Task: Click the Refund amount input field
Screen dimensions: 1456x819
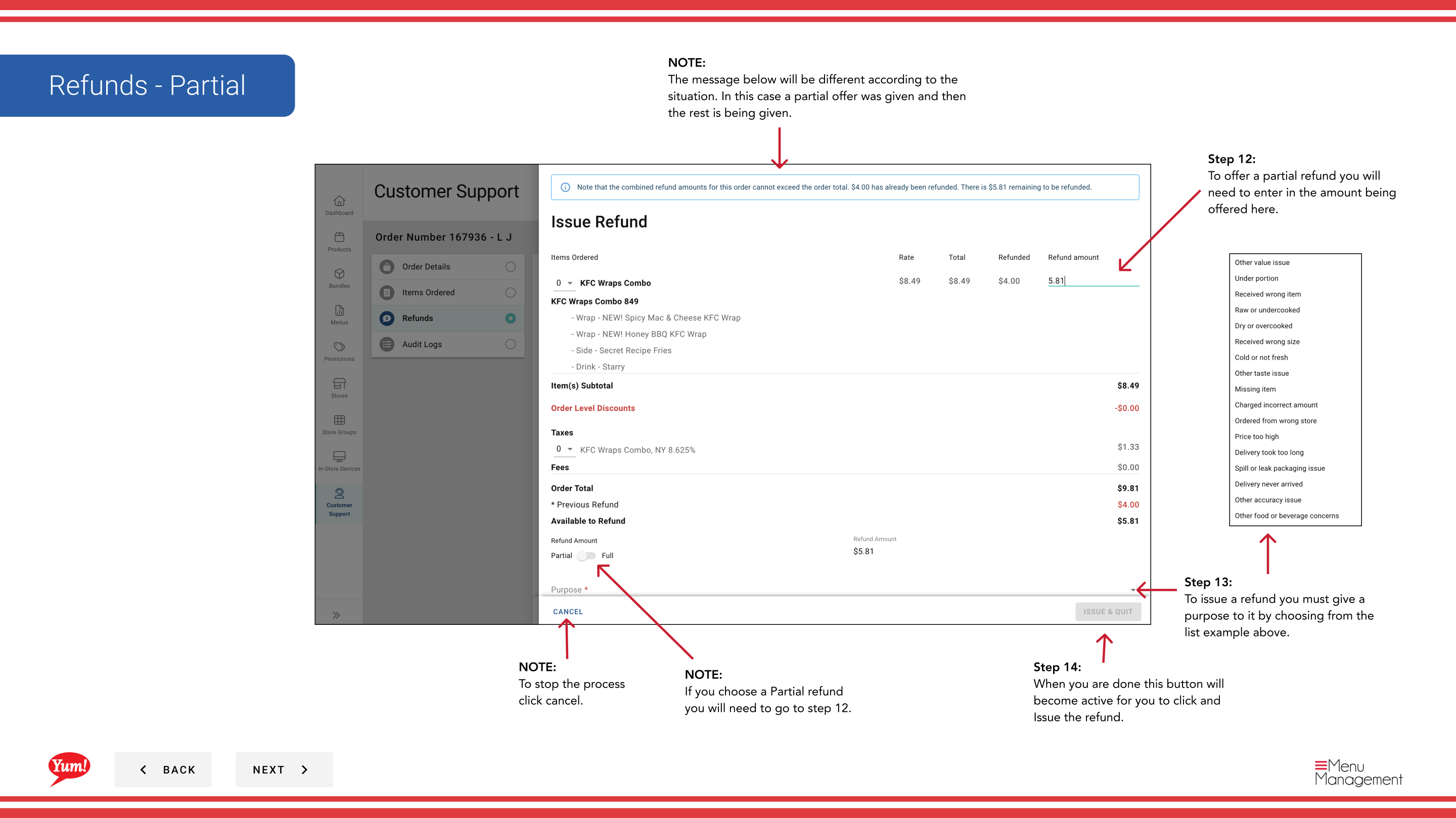Action: click(1093, 281)
